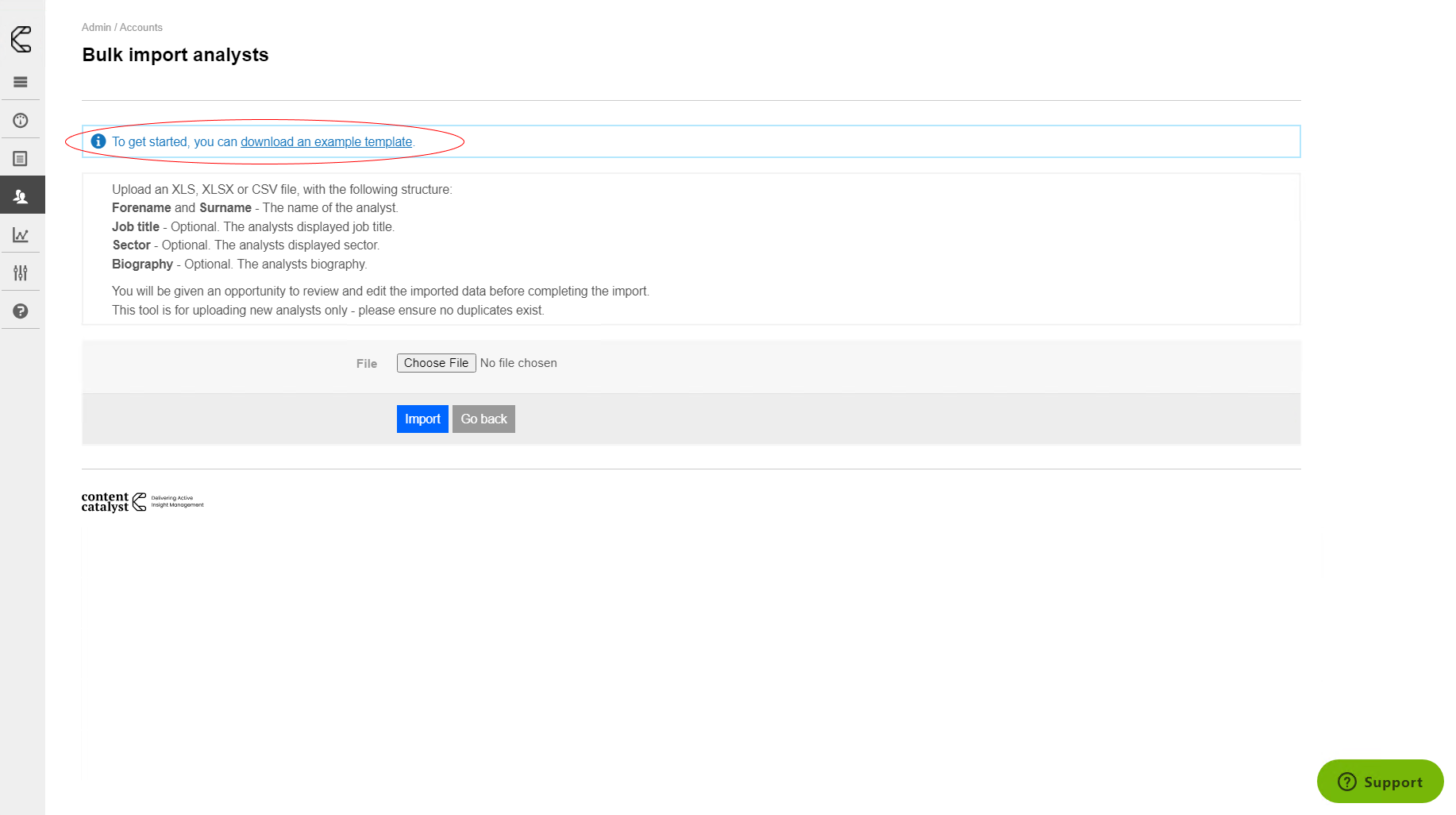The width and height of the screenshot is (1456, 815).
Task: Open the hamburger menu in sidebar
Action: click(x=21, y=82)
